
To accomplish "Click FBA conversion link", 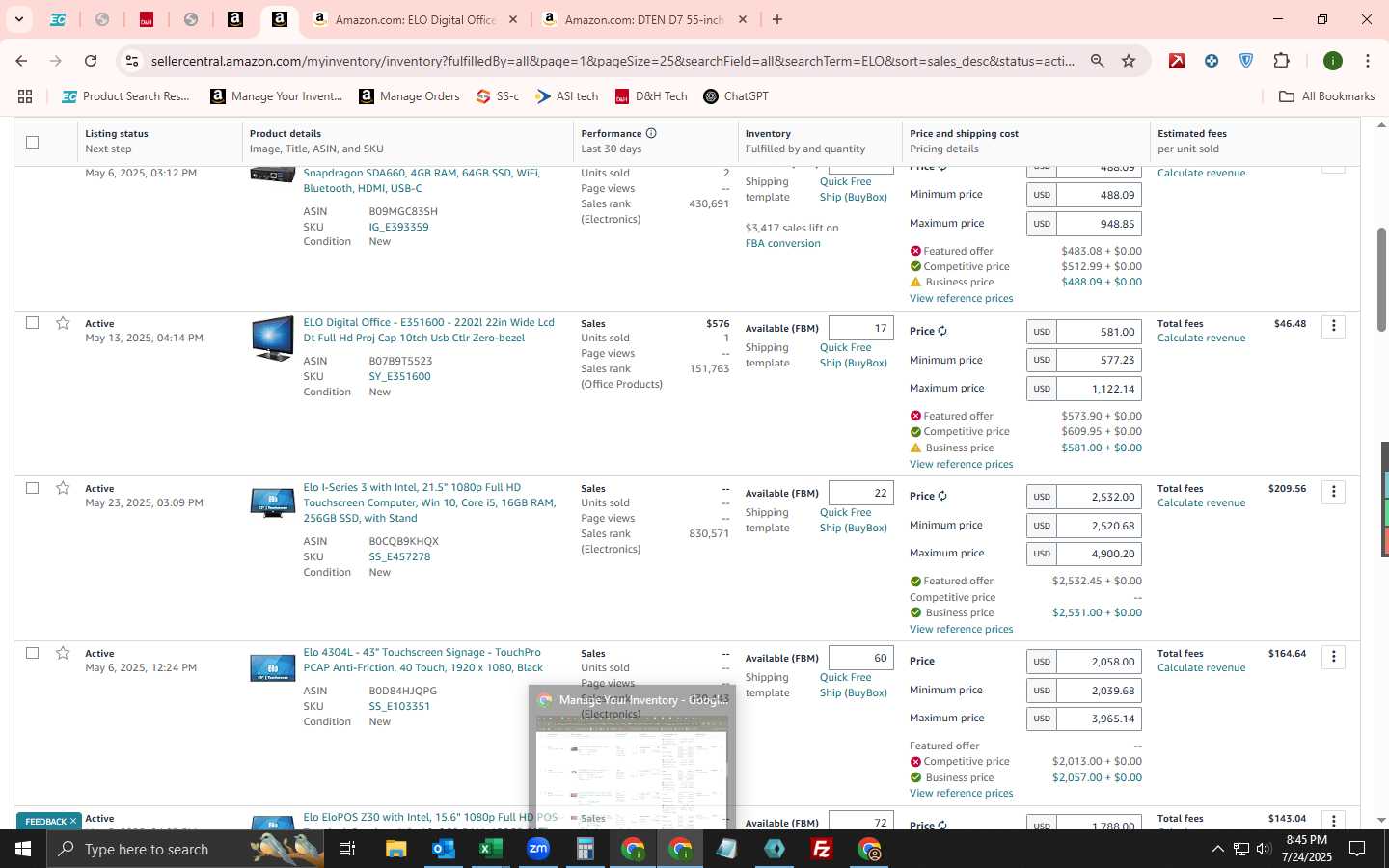I will pyautogui.click(x=782, y=243).
